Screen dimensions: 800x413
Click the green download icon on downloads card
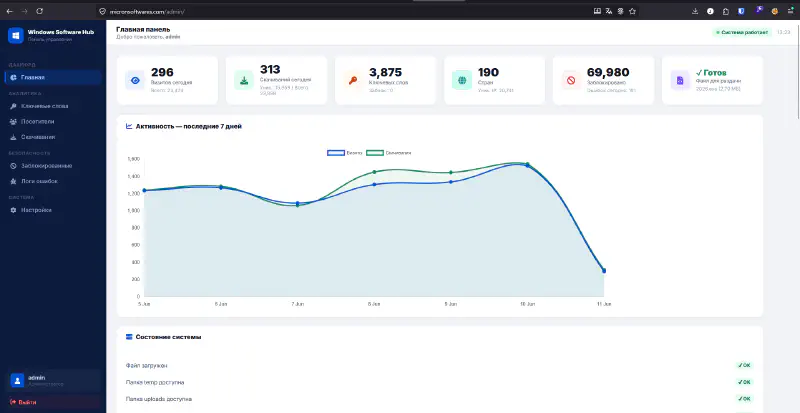(x=244, y=80)
